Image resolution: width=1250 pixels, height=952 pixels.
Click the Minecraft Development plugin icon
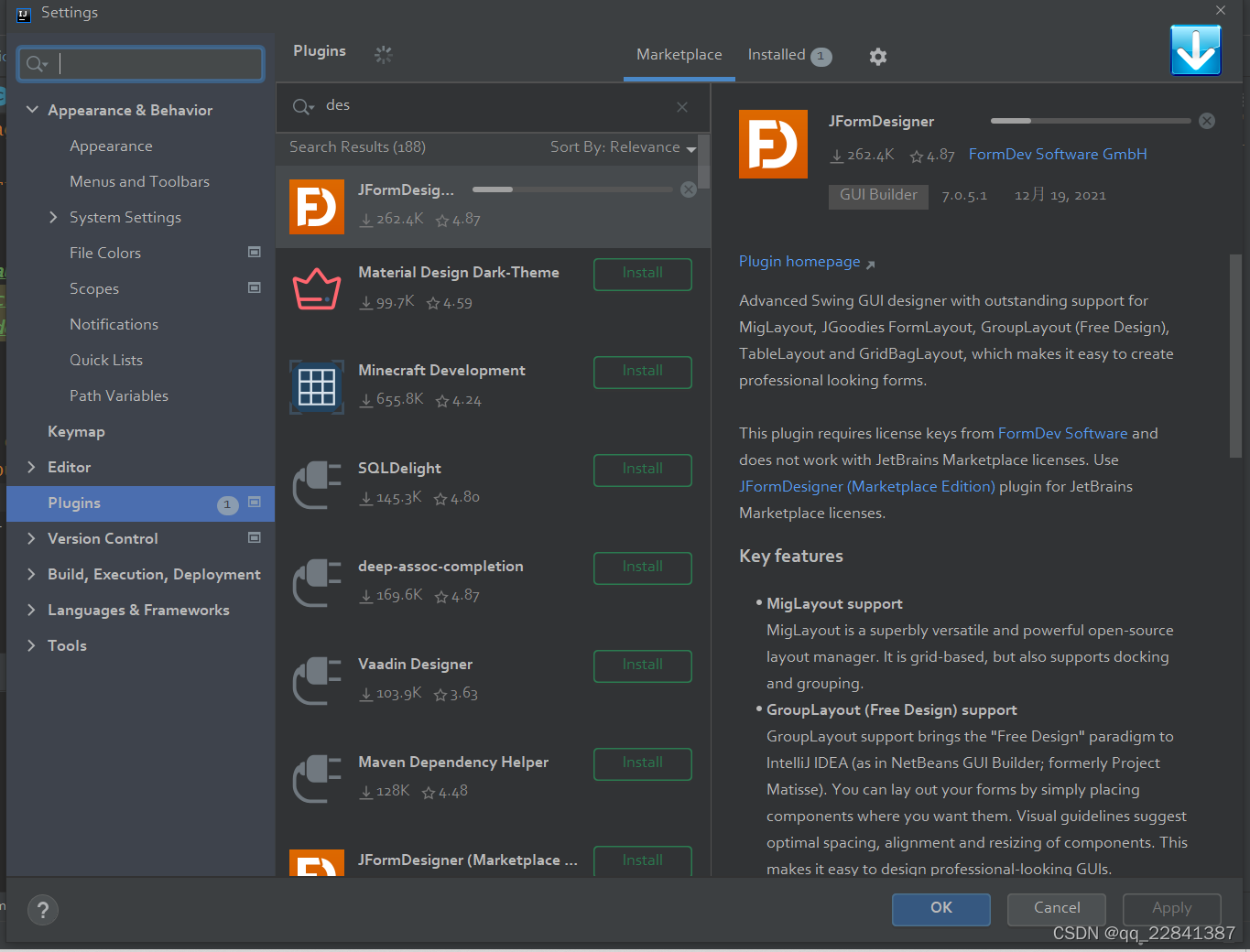316,386
